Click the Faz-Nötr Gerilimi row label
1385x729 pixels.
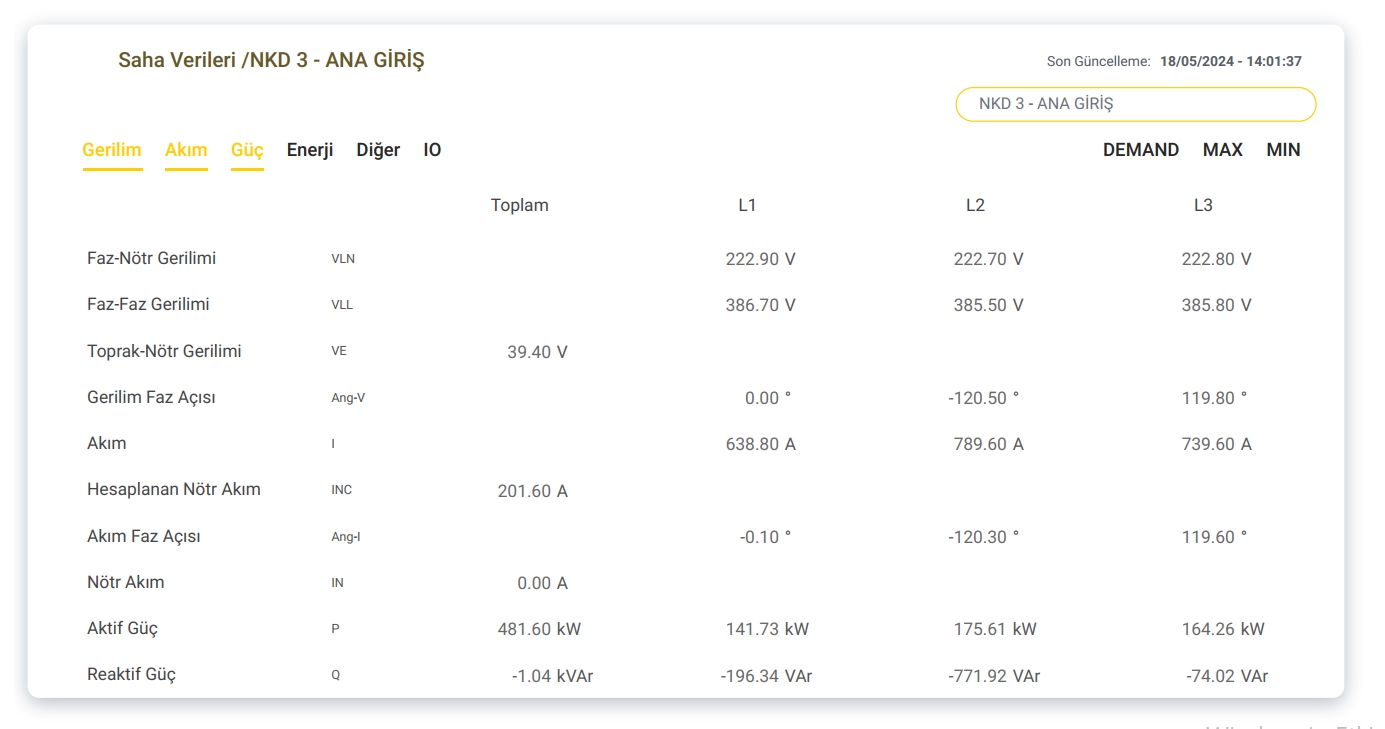(x=151, y=258)
